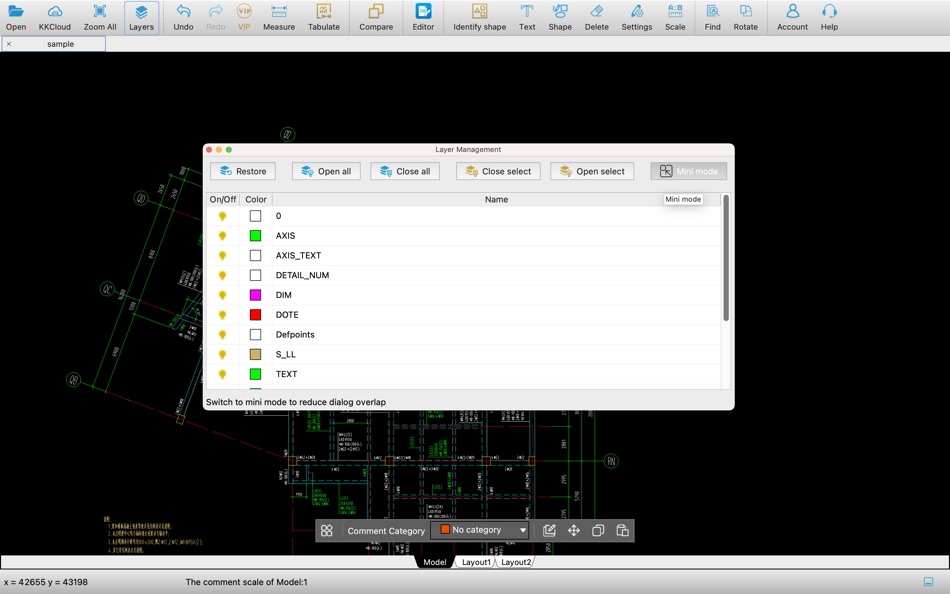
Task: Click the tan S_LL color swatch
Action: [256, 355]
